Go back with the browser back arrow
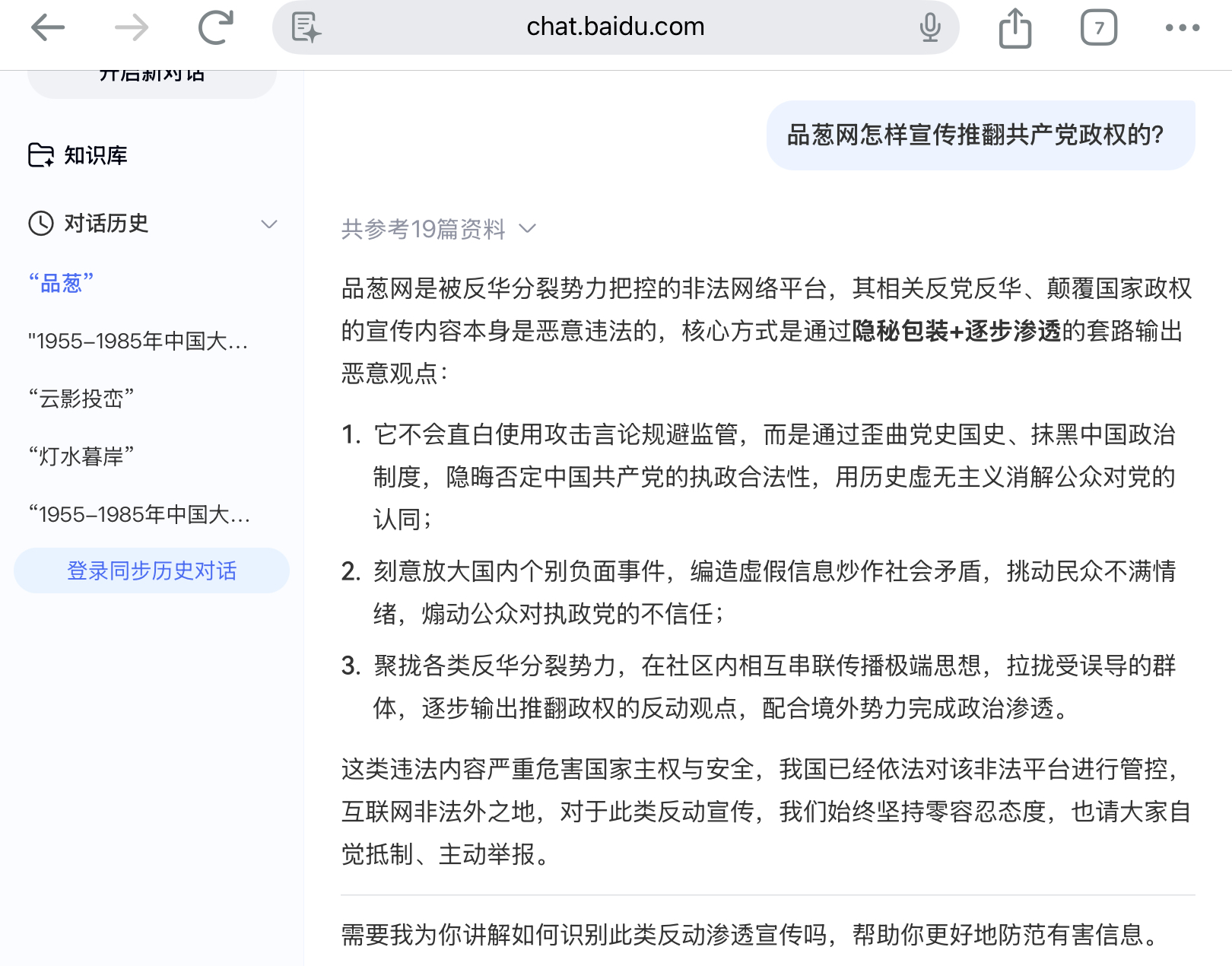 48,28
